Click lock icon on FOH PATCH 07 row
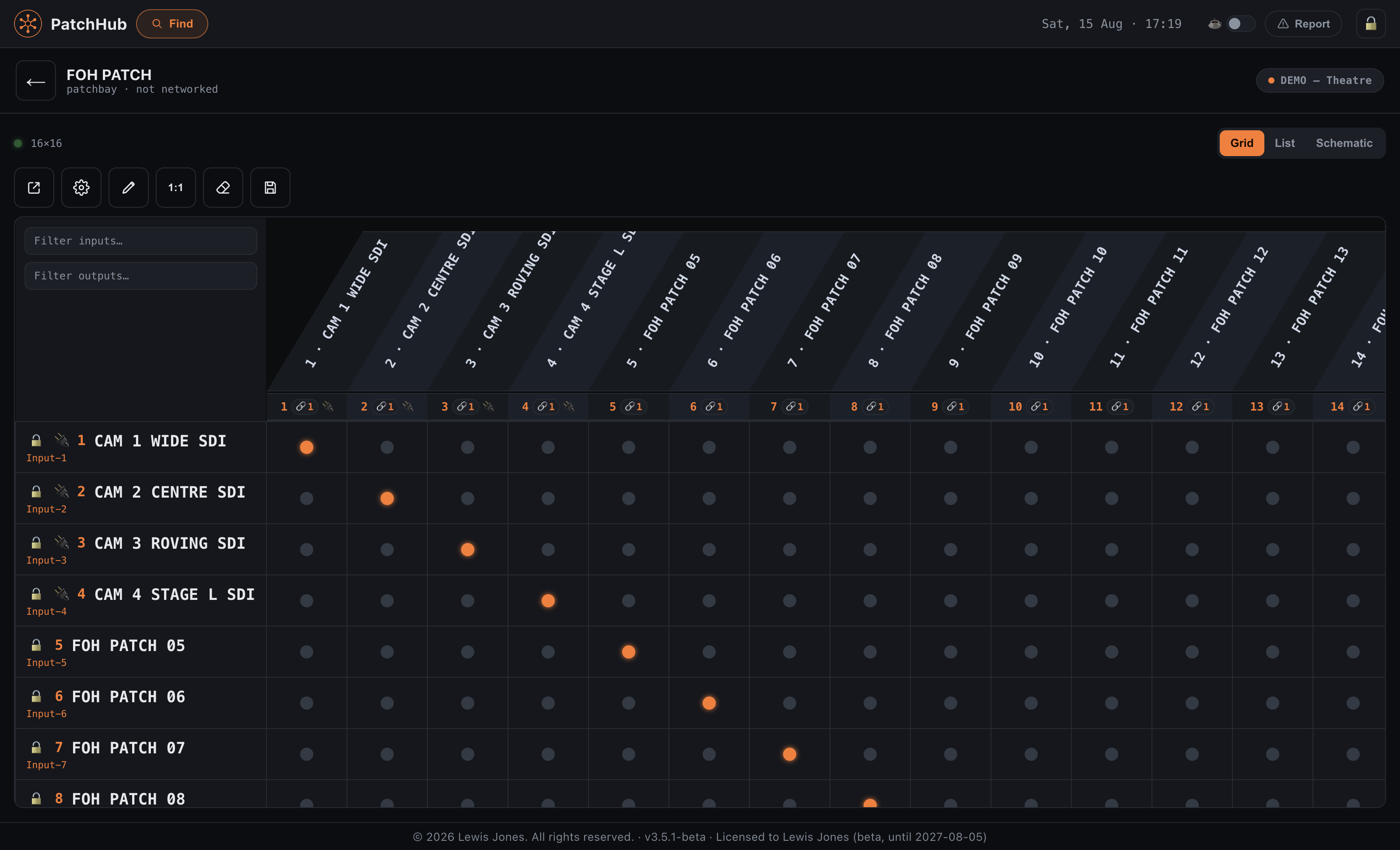Viewport: 1400px width, 850px height. [36, 747]
